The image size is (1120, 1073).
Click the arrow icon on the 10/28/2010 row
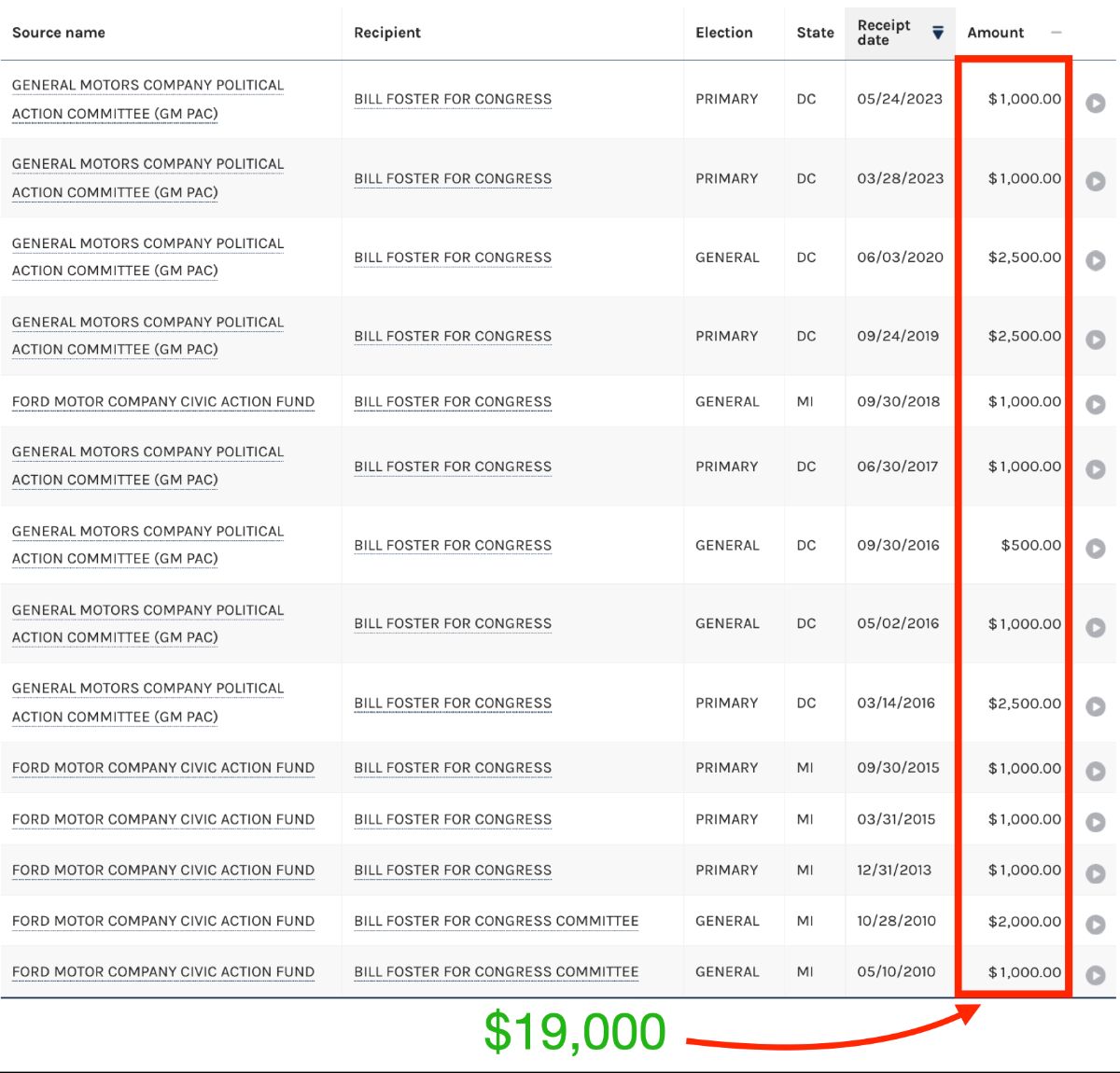(x=1096, y=925)
